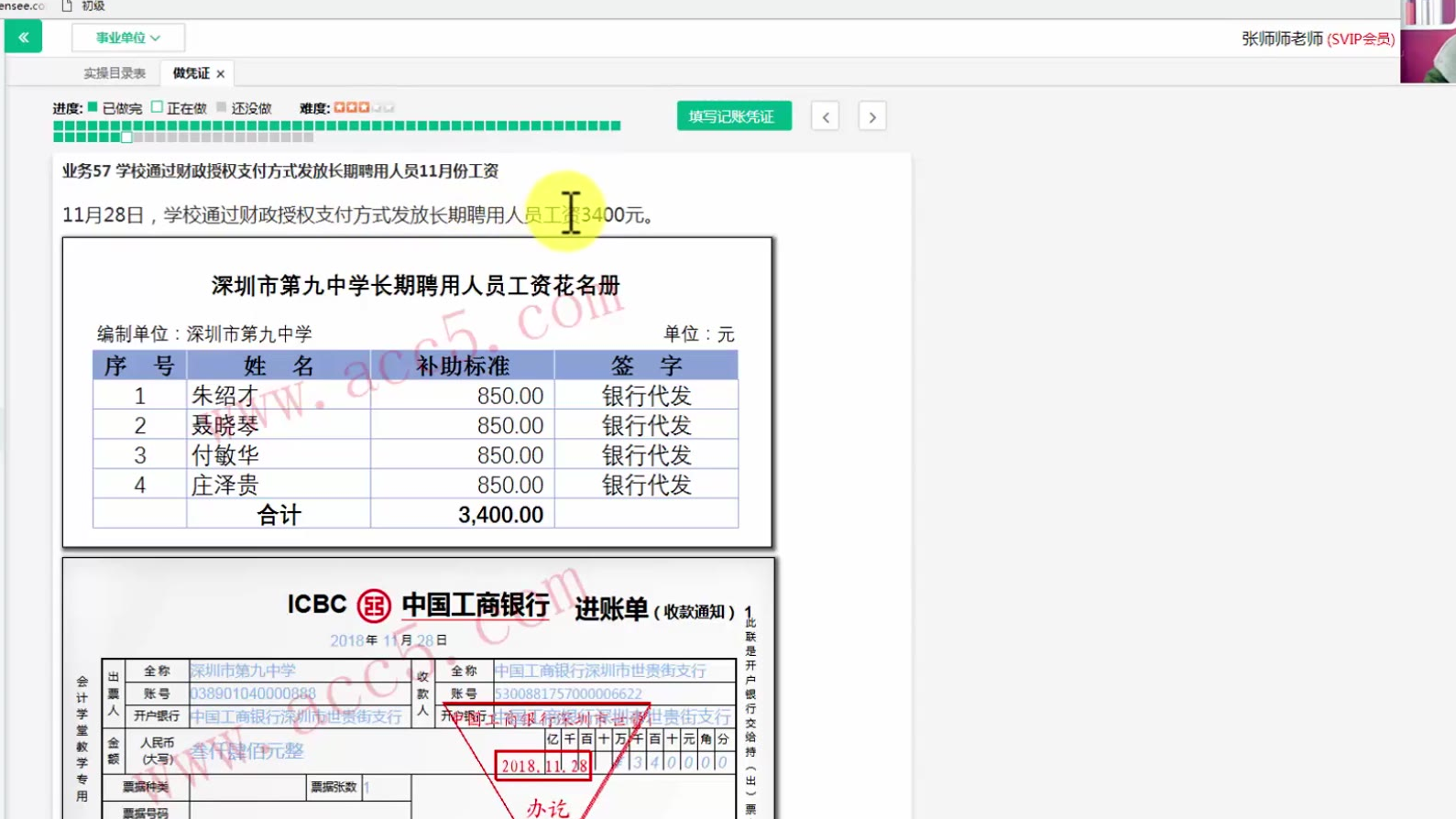This screenshot has height=819, width=1456.
Task: Click the ICBC red circular logo
Action: 374,606
